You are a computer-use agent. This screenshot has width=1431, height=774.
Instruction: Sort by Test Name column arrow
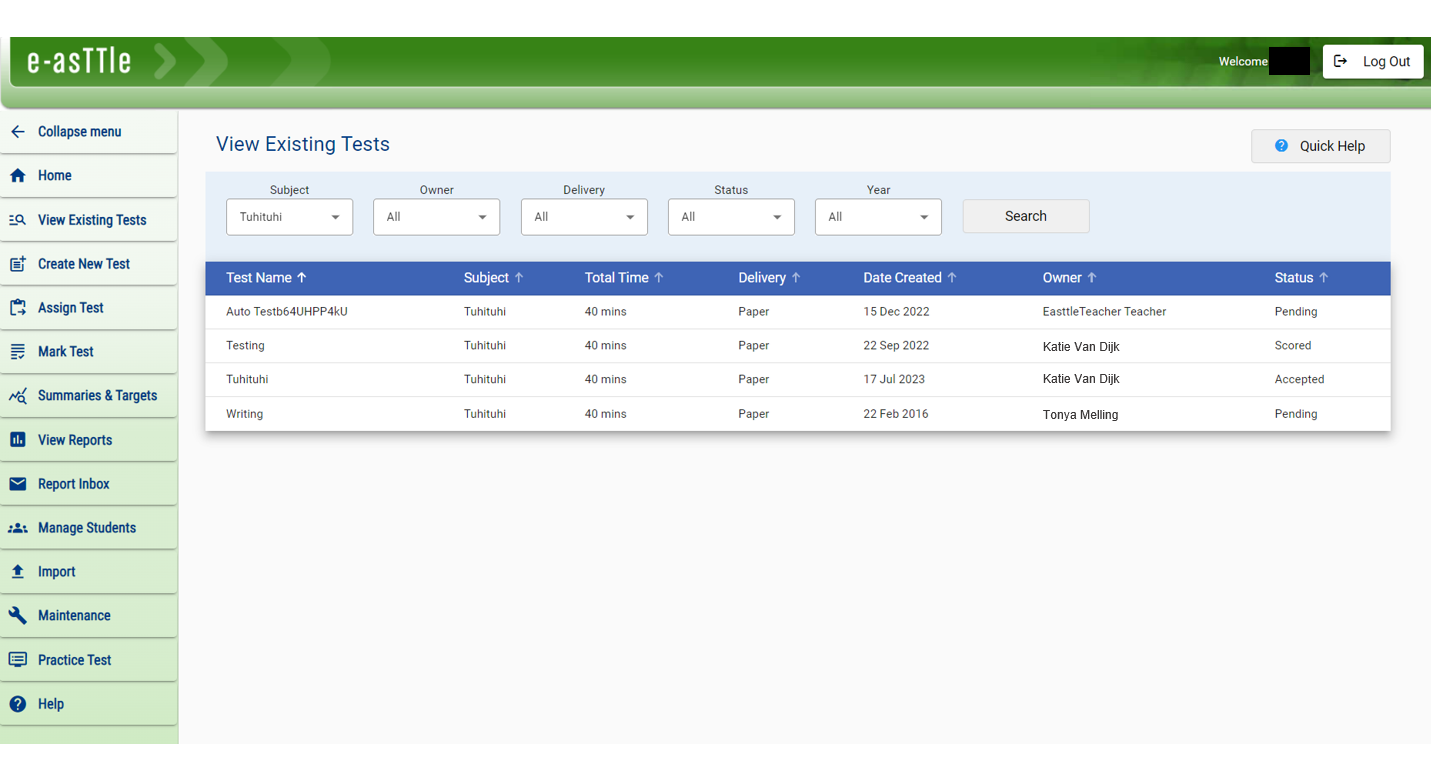302,278
